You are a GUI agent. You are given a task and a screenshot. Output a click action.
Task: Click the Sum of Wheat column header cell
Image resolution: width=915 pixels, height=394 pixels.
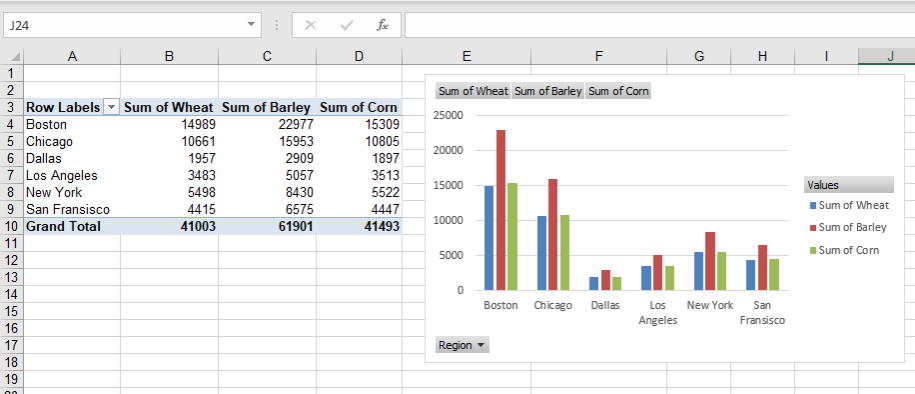pos(169,107)
